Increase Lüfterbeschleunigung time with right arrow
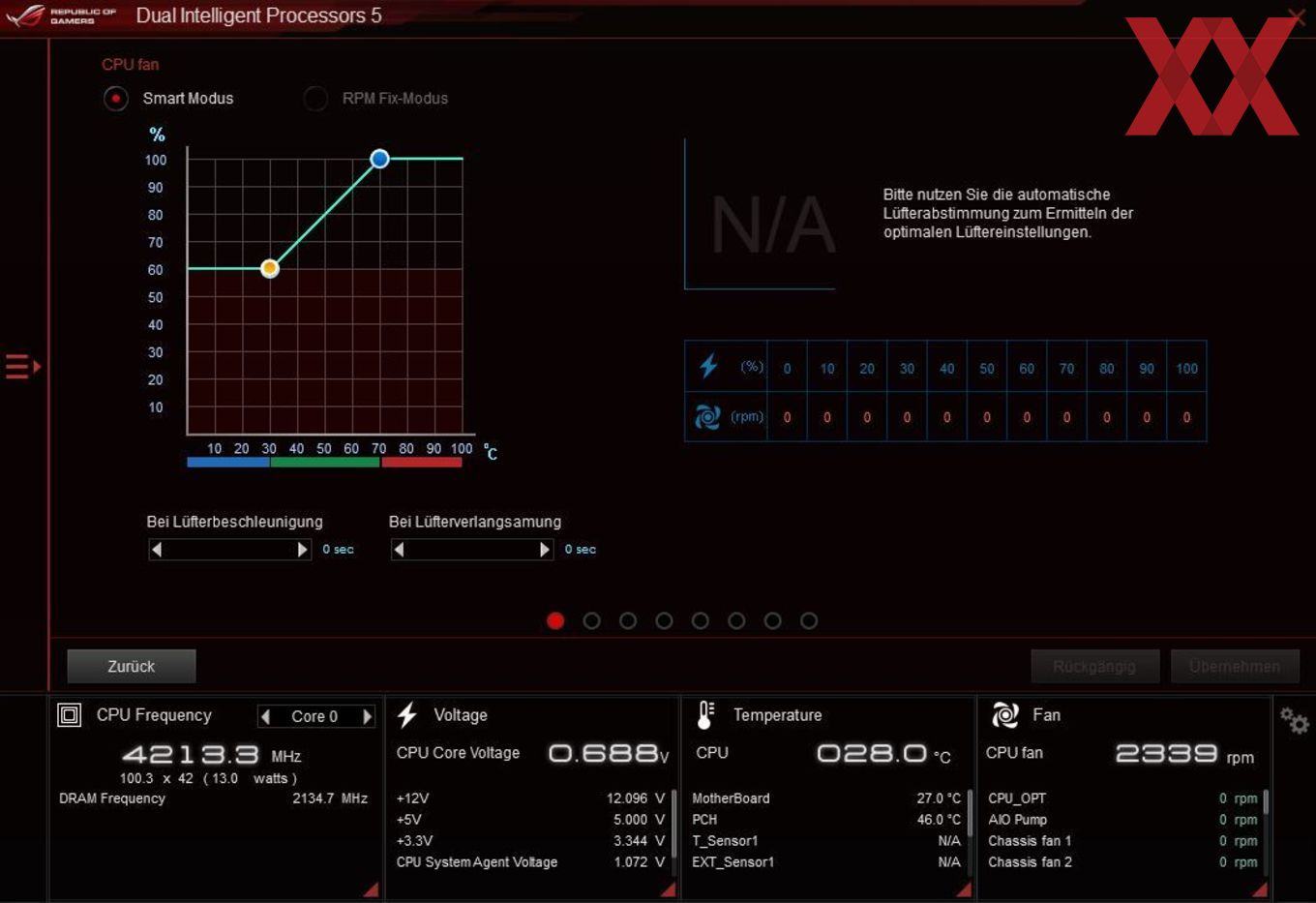This screenshot has height=903, width=1316. pos(303,550)
